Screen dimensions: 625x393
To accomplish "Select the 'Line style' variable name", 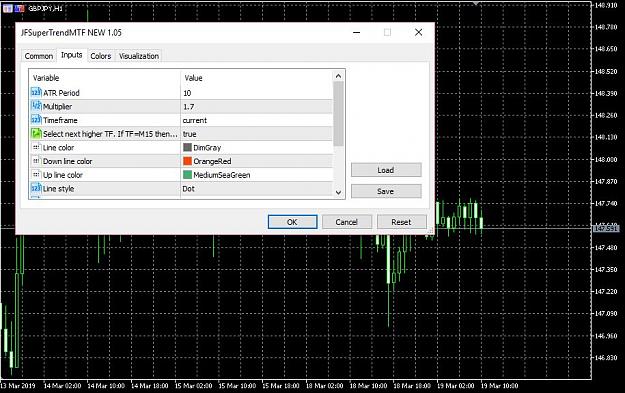I will click(58, 189).
